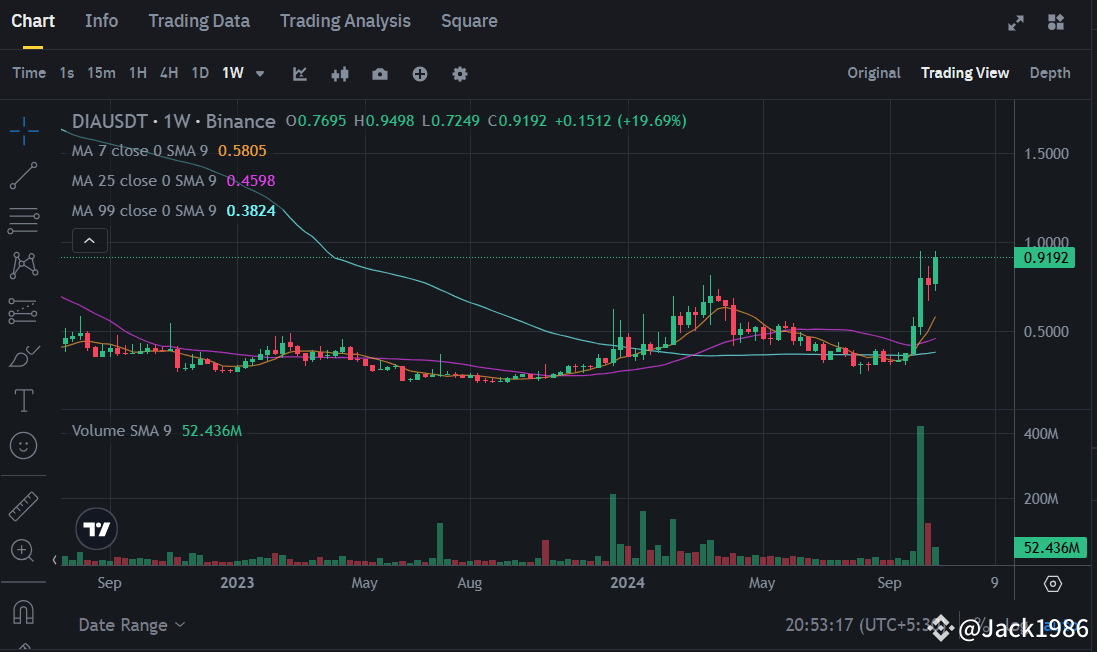
Task: Open candlestick chart style options
Action: [x=339, y=73]
